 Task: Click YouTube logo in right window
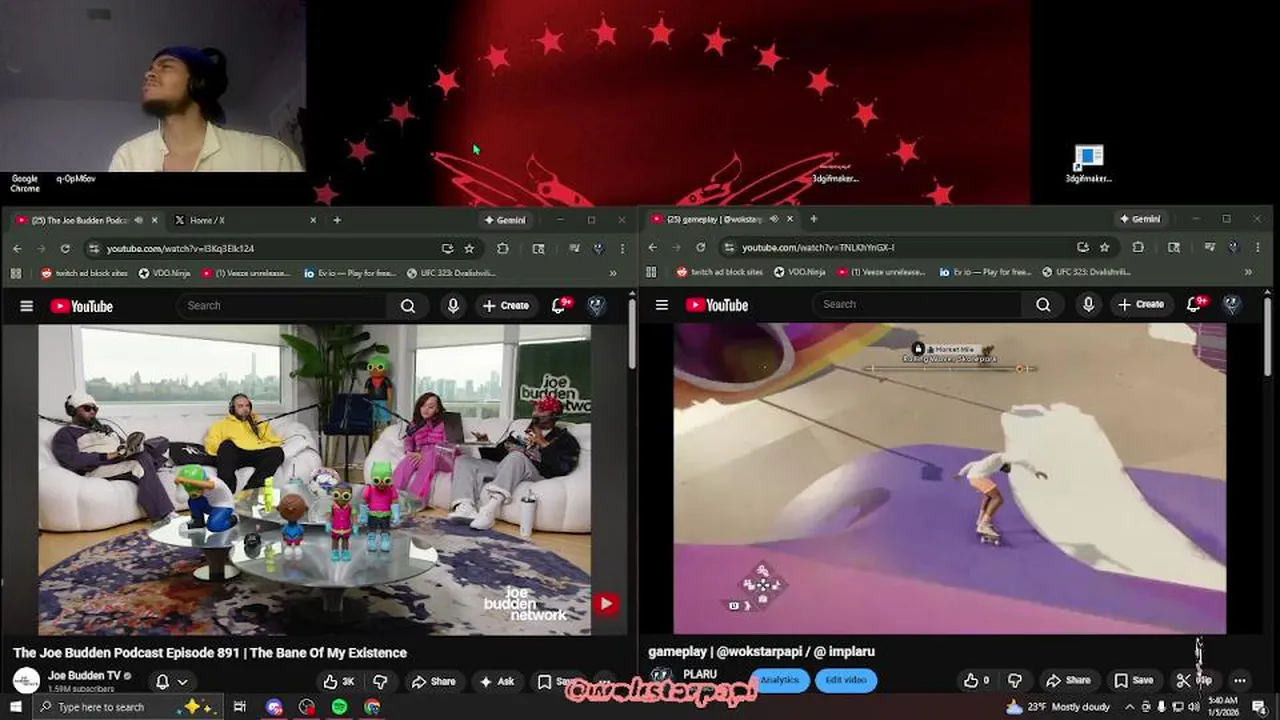(x=717, y=305)
